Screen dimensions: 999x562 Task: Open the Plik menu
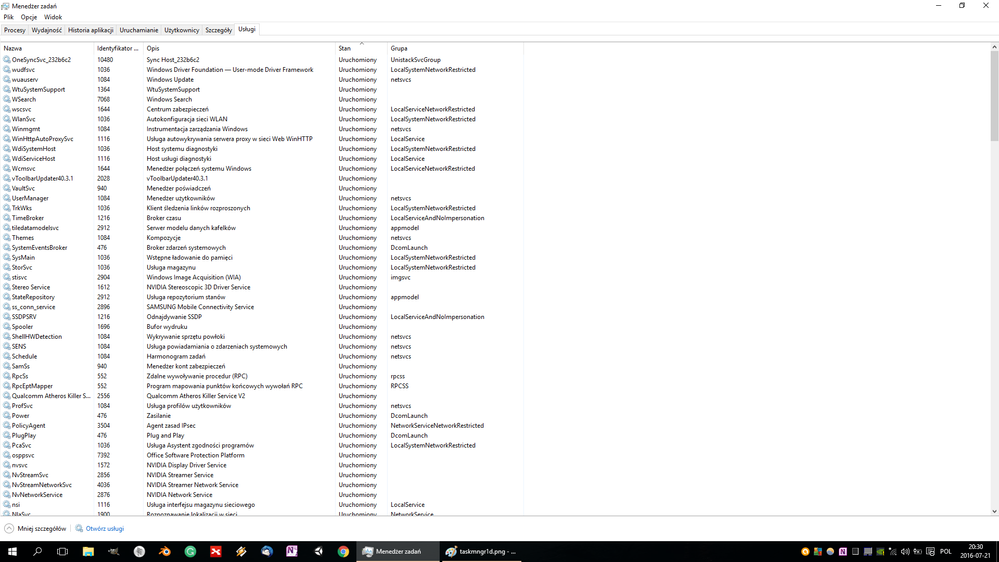point(8,17)
